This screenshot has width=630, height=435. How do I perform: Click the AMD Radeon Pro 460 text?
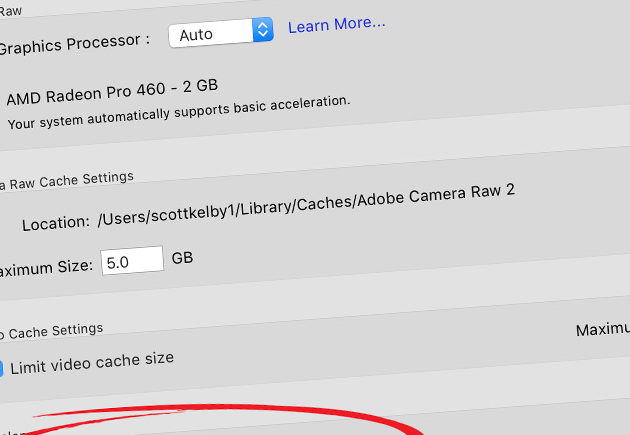112,92
